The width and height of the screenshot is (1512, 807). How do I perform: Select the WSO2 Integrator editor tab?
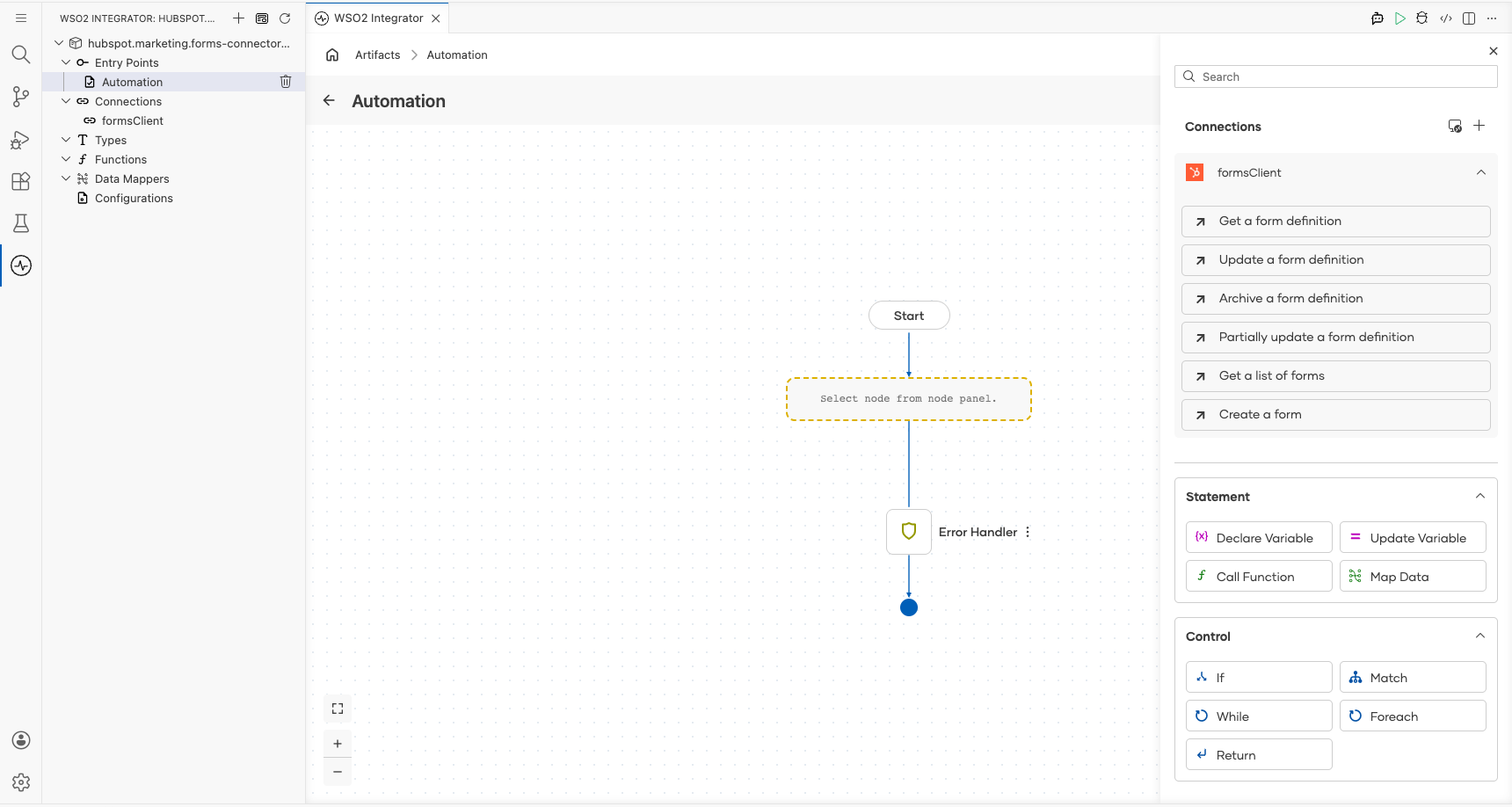378,18
